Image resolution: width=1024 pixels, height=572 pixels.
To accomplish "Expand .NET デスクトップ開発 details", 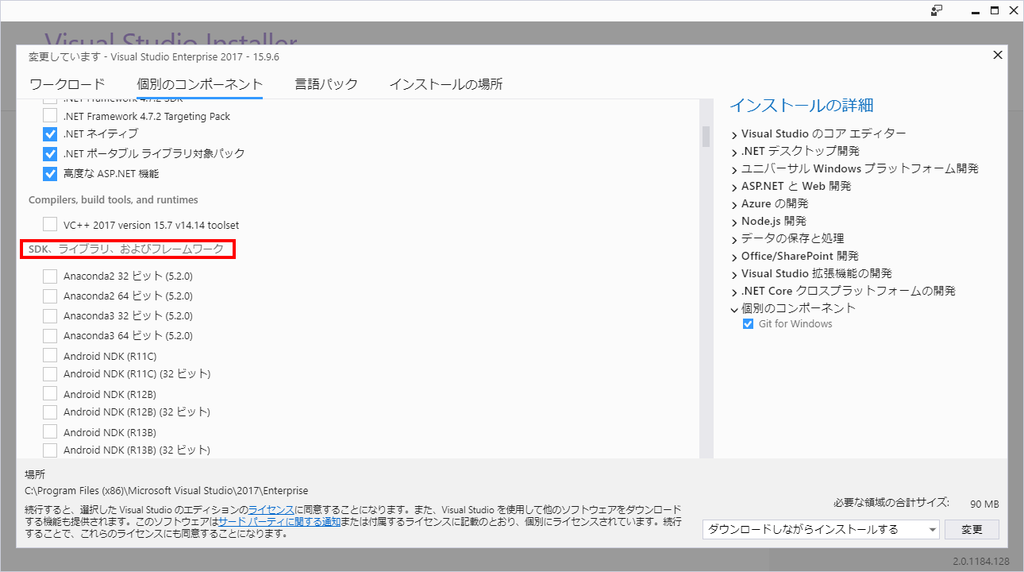I will (x=735, y=153).
